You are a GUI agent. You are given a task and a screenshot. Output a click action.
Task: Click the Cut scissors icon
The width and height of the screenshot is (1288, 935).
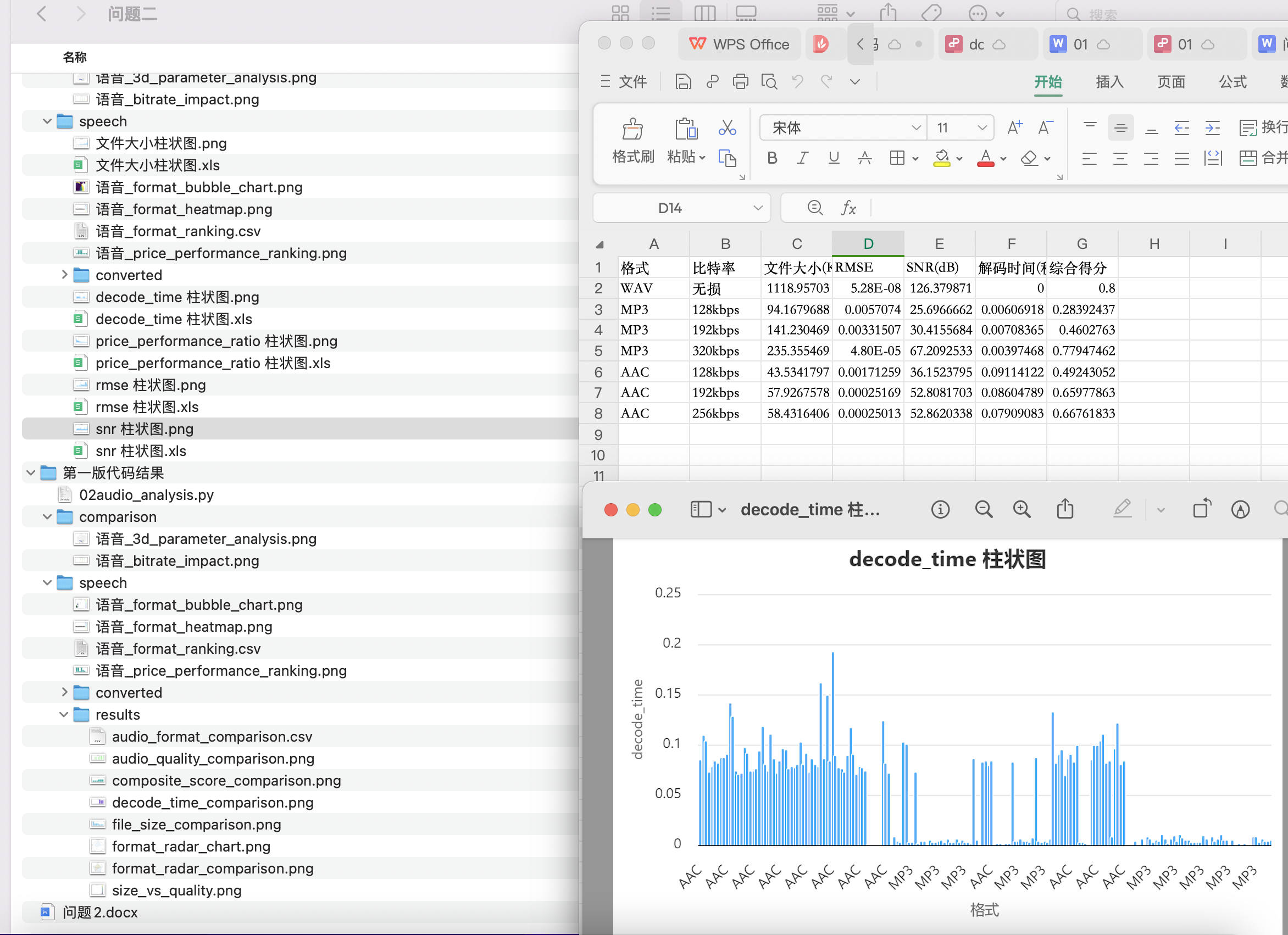coord(727,128)
